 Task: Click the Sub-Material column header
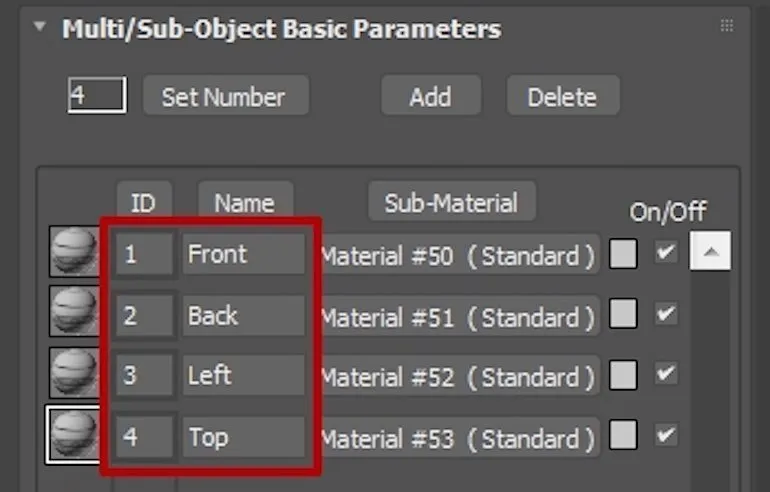click(451, 202)
